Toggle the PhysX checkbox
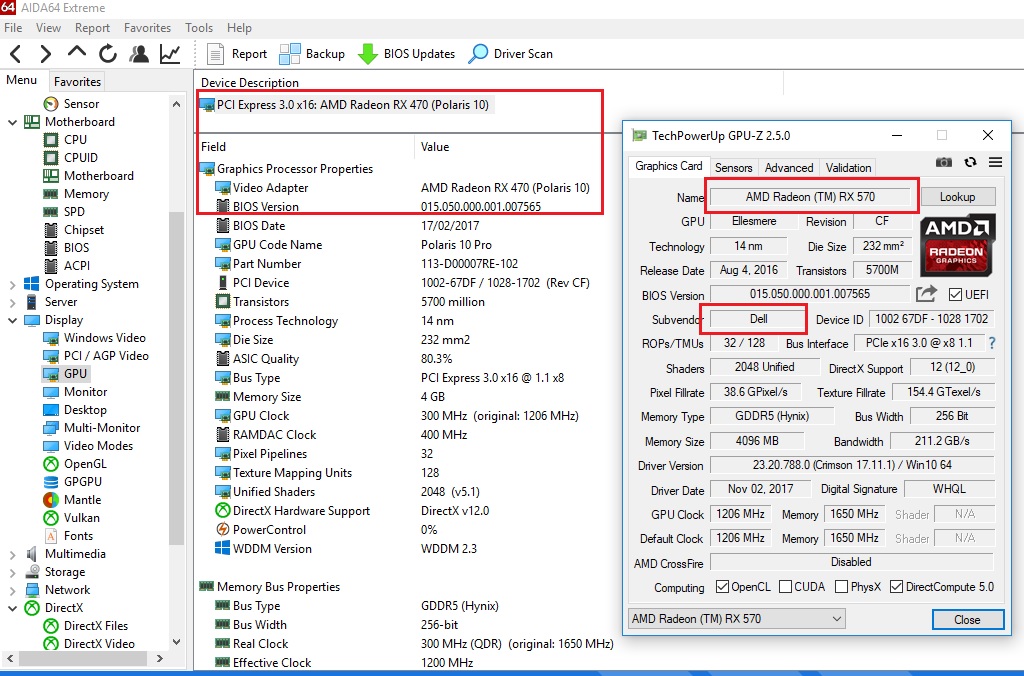Image resolution: width=1024 pixels, height=676 pixels. (x=842, y=587)
